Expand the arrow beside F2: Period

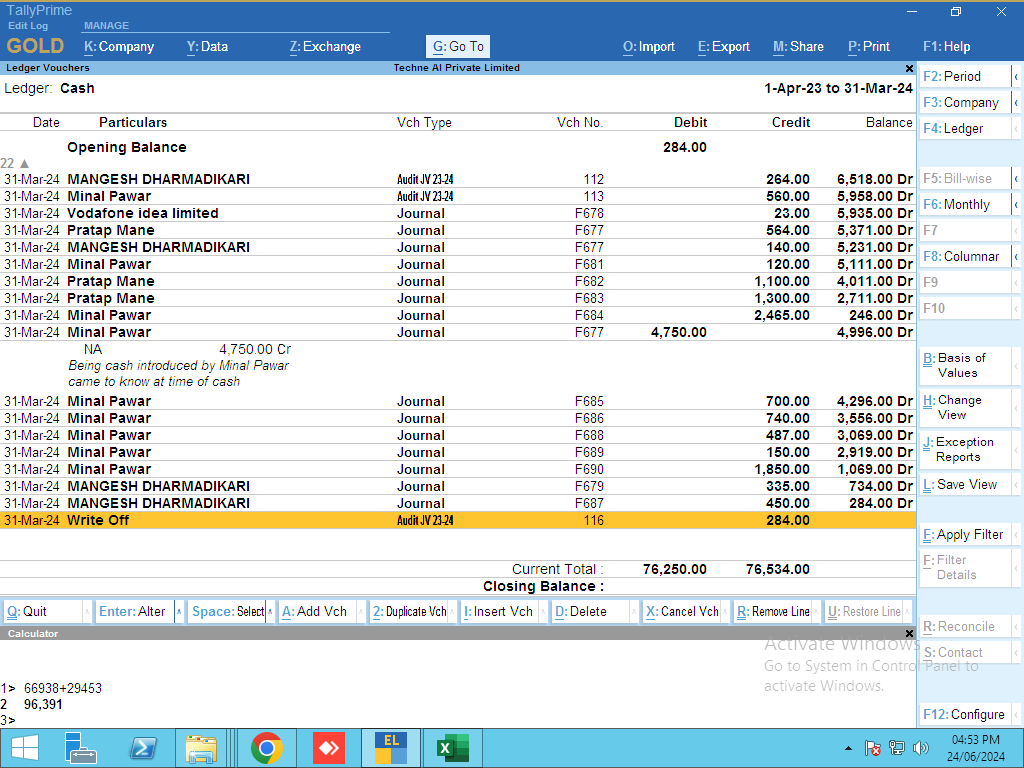(x=1016, y=76)
